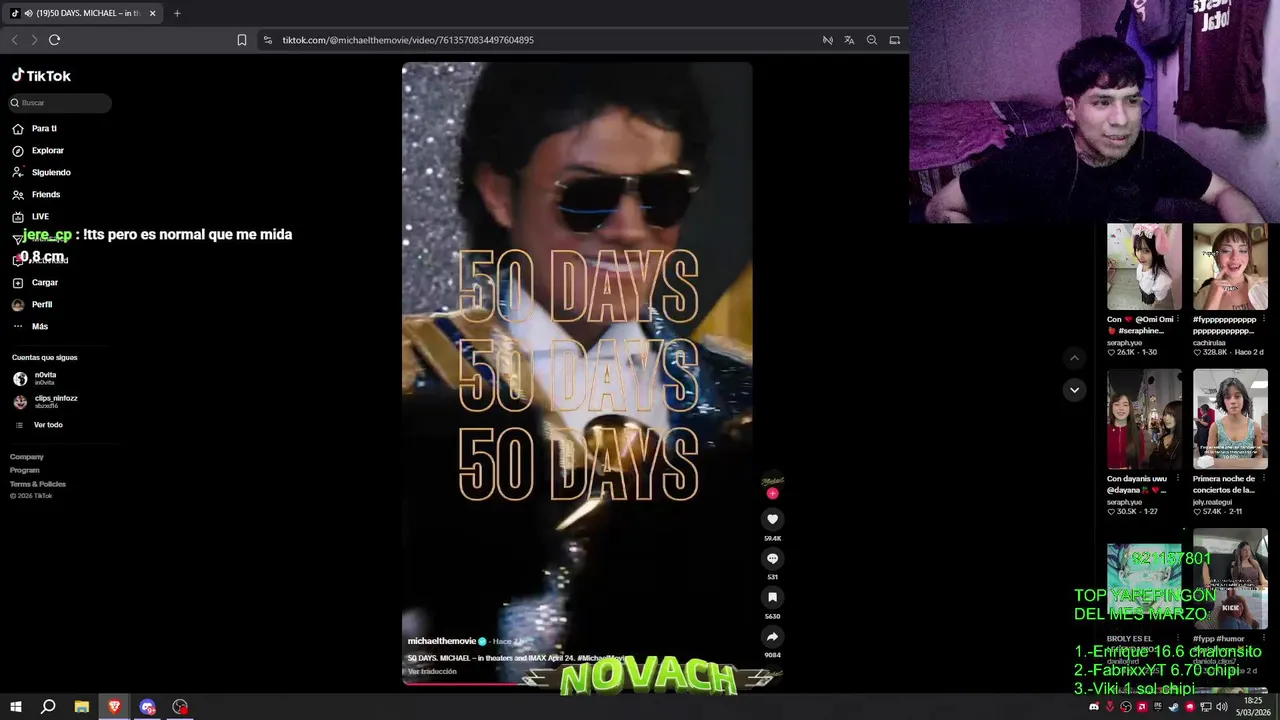Reload the page
Viewport: 1280px width, 720px height.
54,40
